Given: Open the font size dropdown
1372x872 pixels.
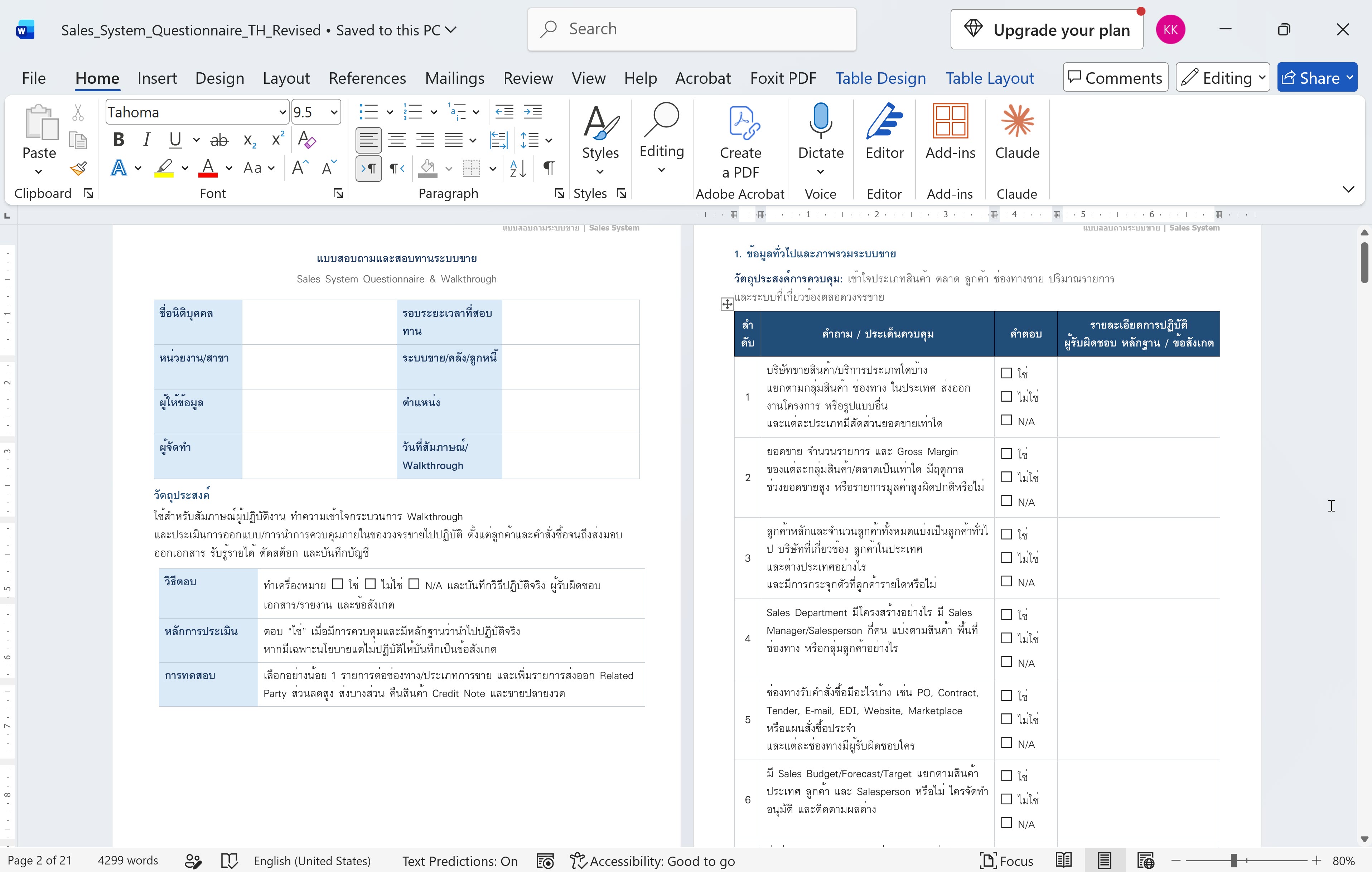Looking at the screenshot, I should [x=334, y=112].
